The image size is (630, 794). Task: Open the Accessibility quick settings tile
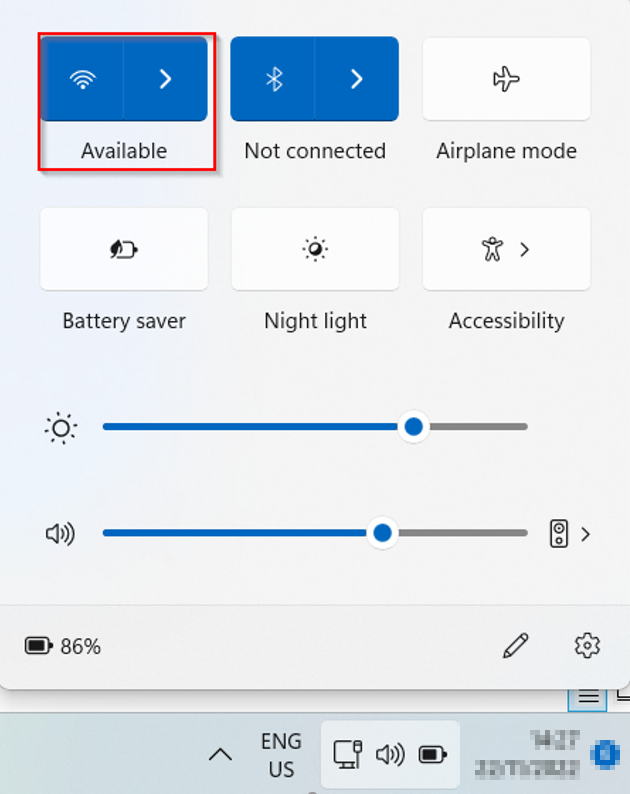pyautogui.click(x=506, y=250)
